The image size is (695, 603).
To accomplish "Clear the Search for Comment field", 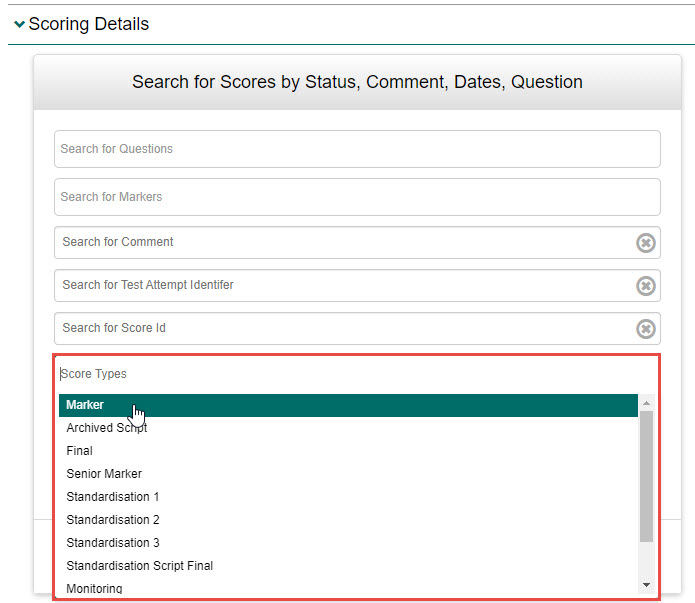I will (x=646, y=243).
